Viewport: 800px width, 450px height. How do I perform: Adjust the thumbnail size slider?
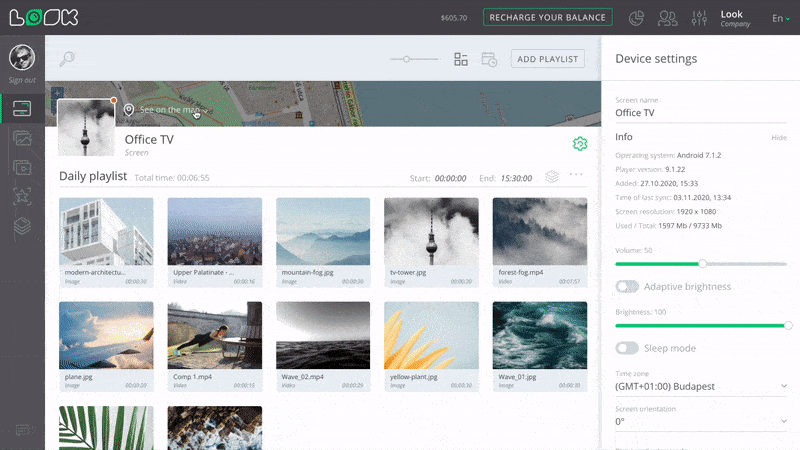(x=406, y=59)
